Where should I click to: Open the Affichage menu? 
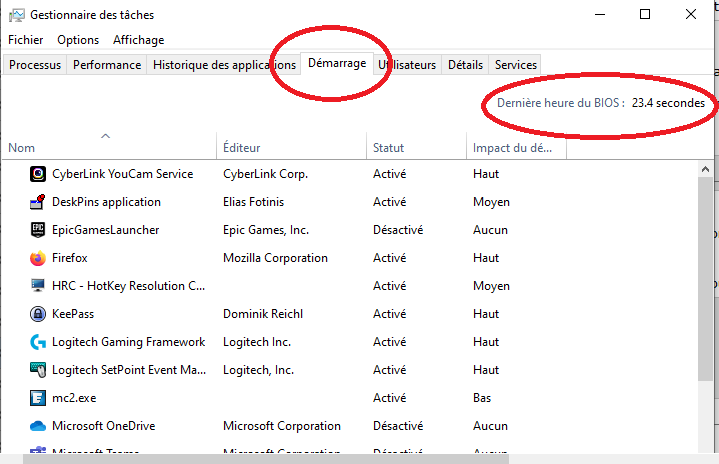pyautogui.click(x=138, y=40)
